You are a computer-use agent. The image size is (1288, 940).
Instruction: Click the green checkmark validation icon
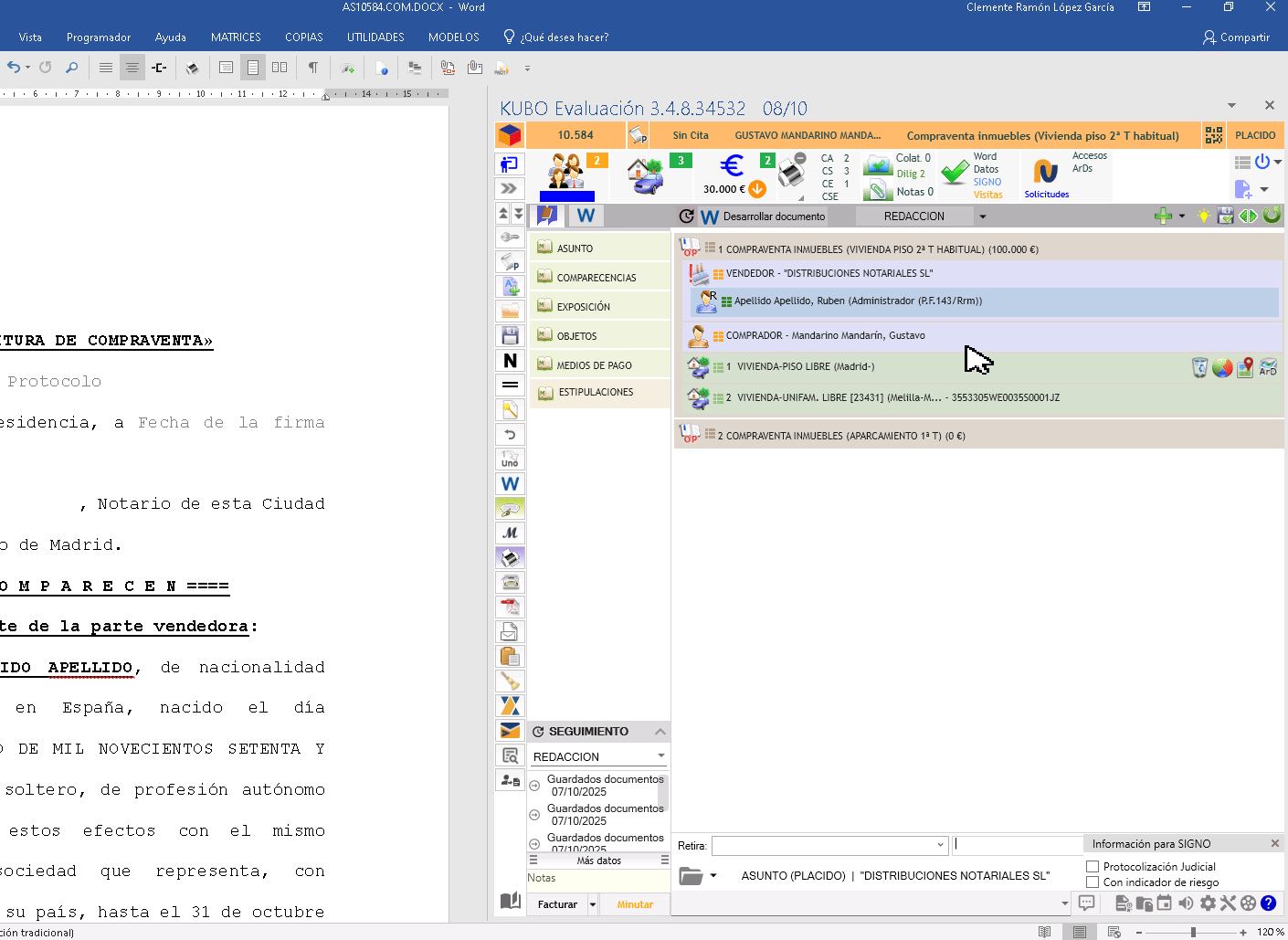(955, 173)
